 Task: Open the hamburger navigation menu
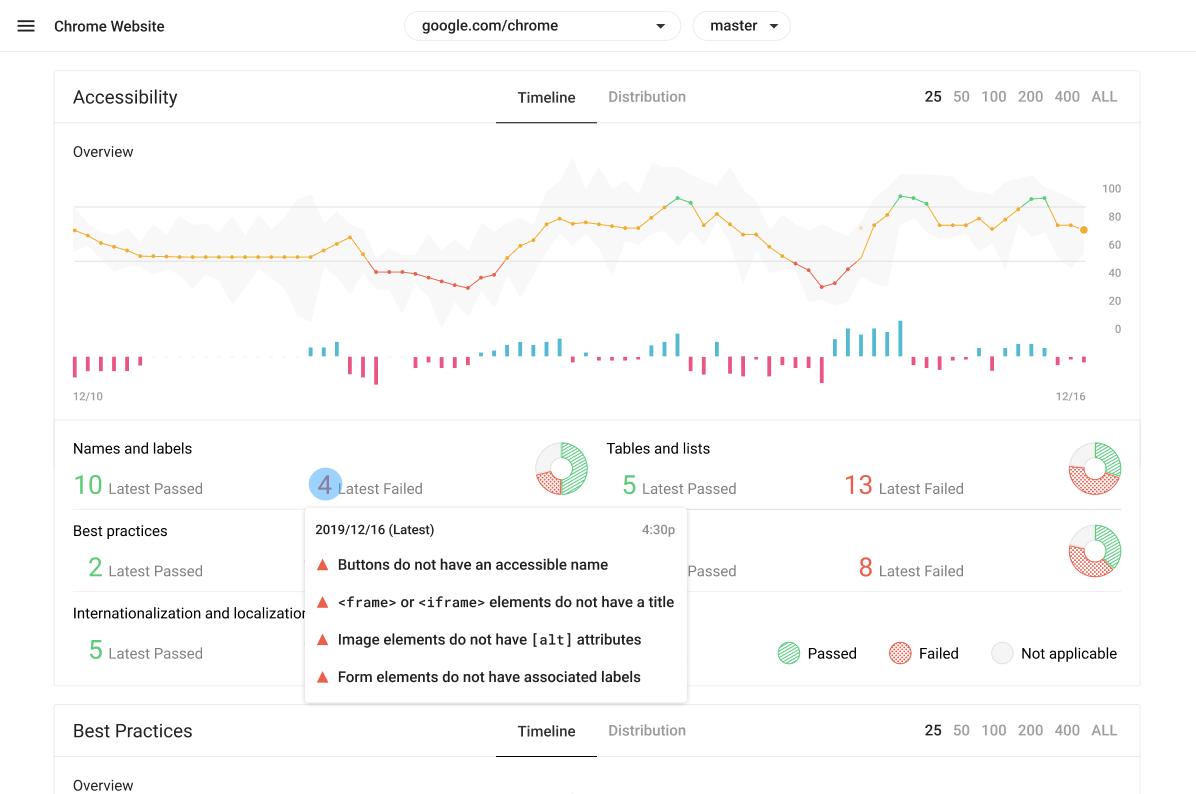point(26,26)
